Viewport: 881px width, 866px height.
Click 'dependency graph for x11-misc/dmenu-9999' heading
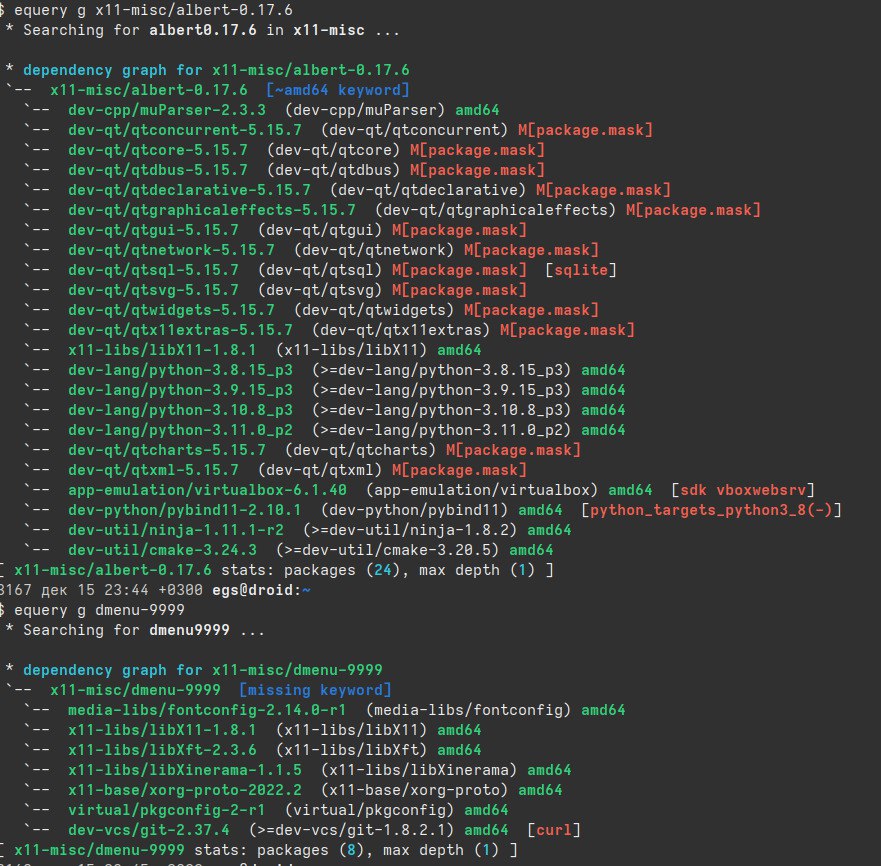pyautogui.click(x=203, y=670)
